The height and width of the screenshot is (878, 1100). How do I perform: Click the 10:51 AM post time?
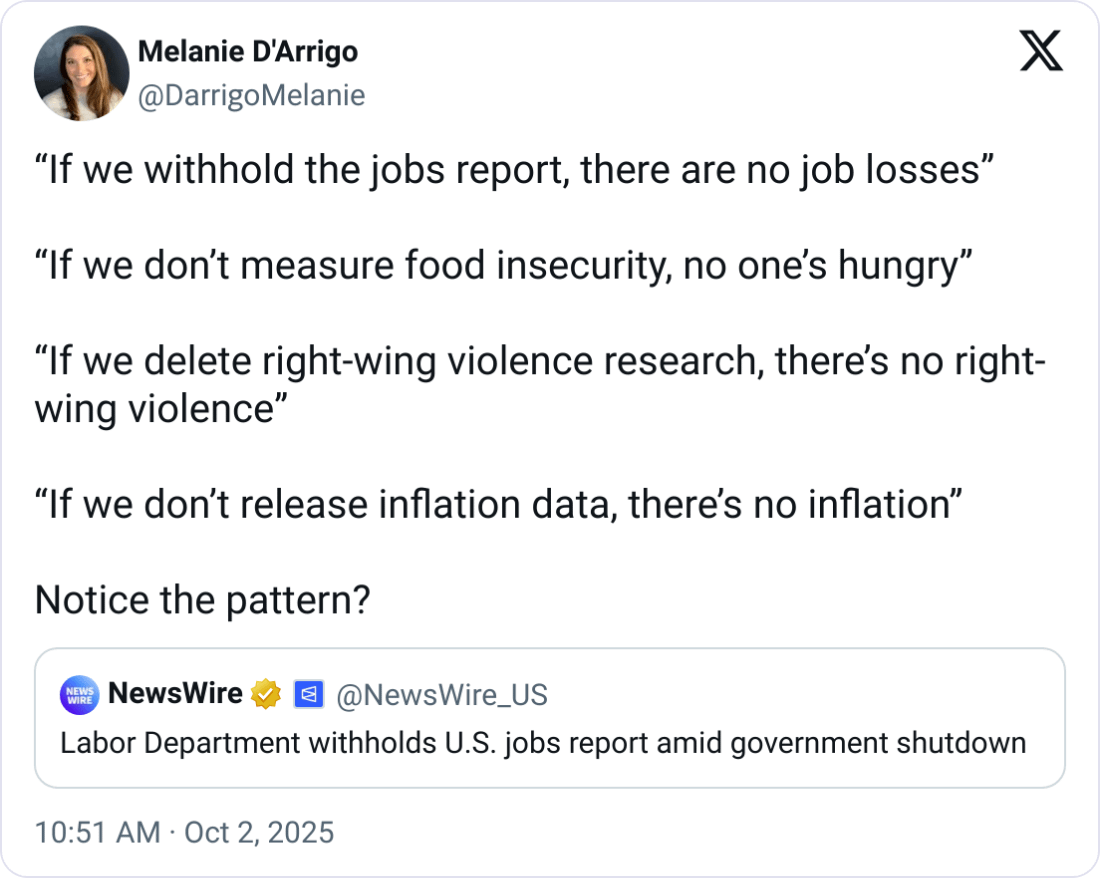click(x=97, y=832)
